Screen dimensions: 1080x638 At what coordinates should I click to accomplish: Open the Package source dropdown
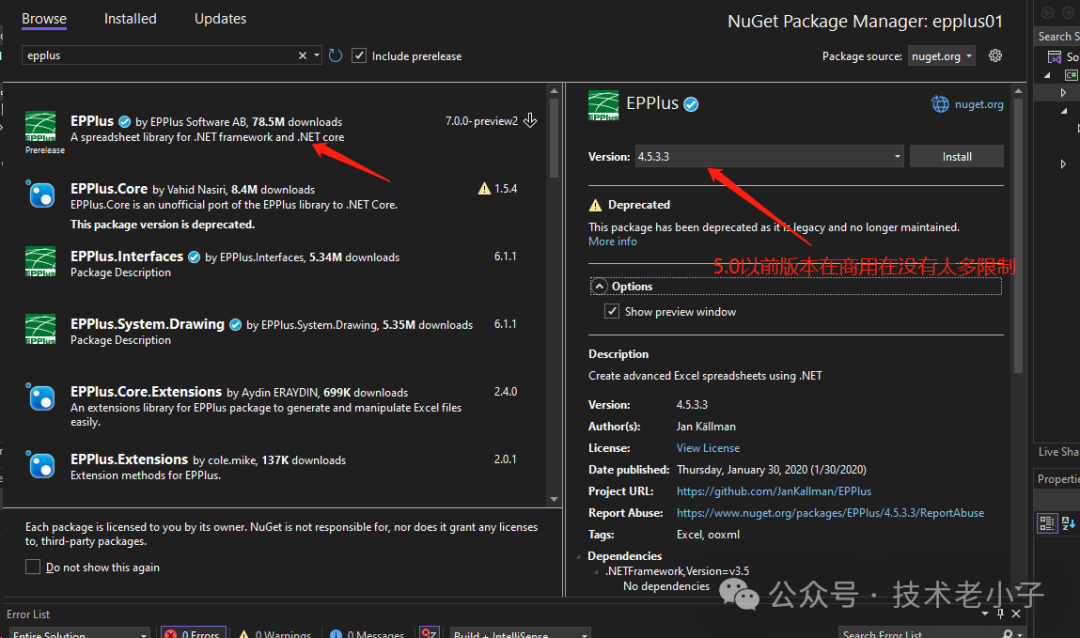(942, 56)
